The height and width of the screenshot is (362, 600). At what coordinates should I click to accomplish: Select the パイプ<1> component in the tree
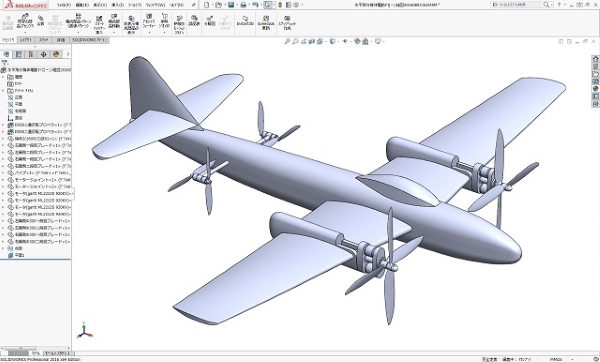pos(39,173)
